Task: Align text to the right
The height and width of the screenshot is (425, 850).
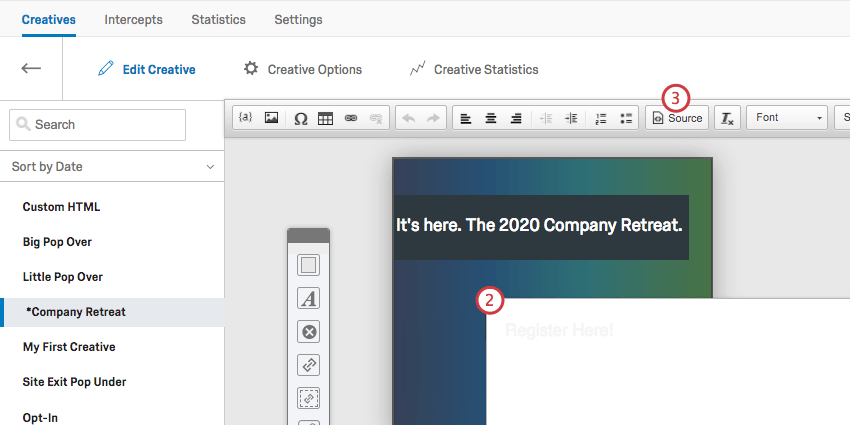Action: click(x=516, y=118)
